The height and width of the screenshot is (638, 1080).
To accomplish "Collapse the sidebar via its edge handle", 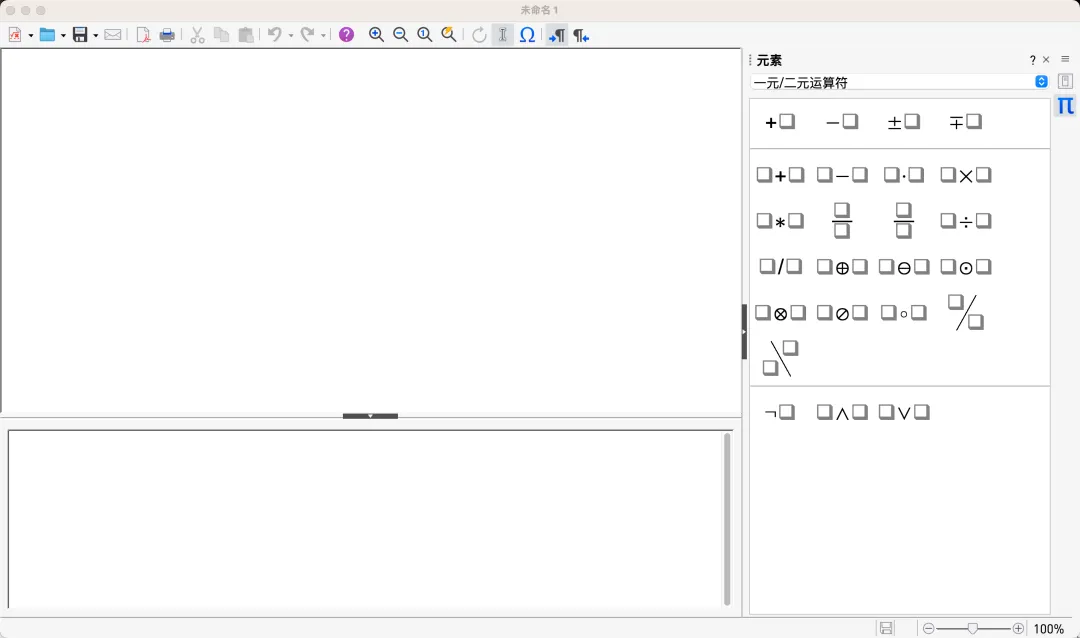I will coord(744,331).
